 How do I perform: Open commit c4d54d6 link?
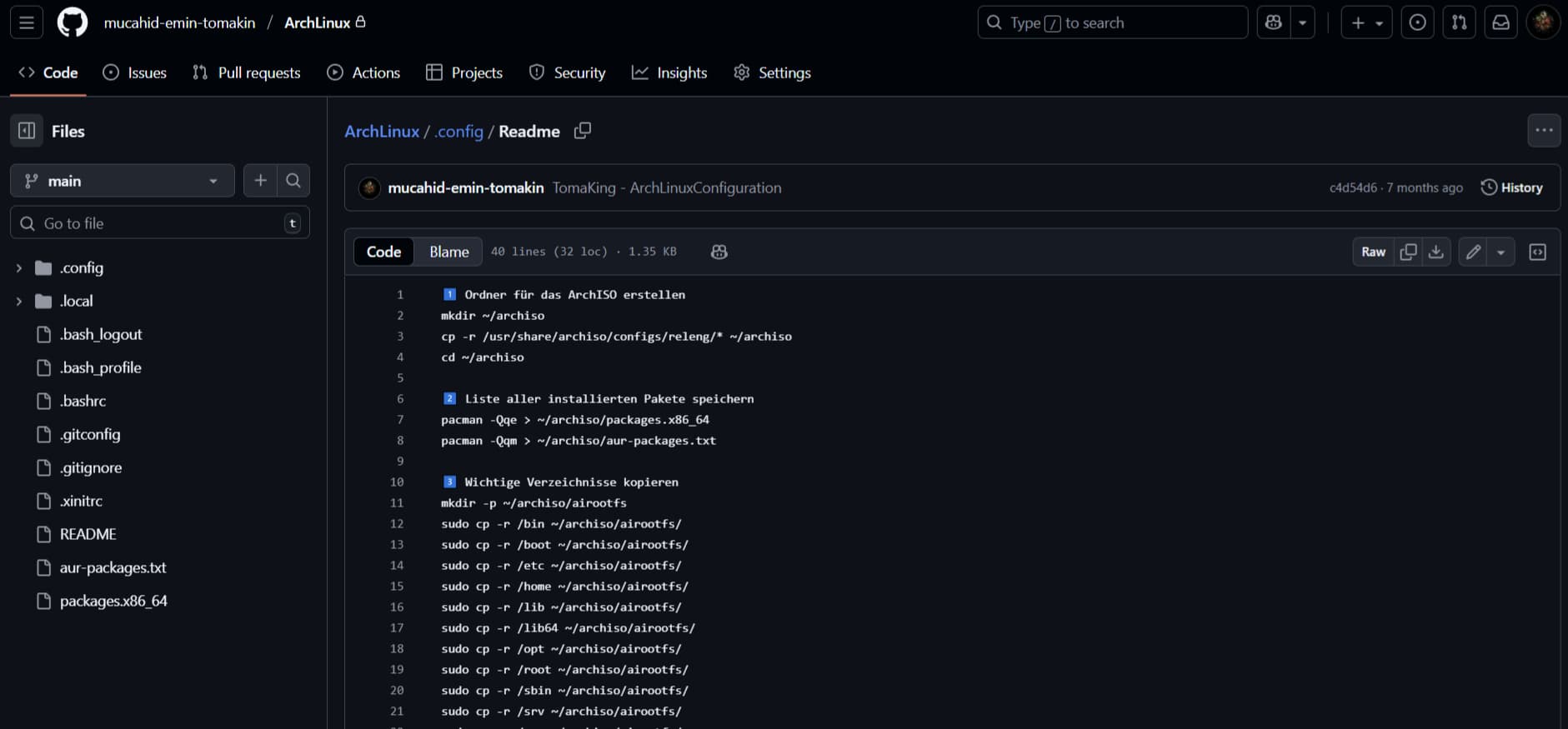click(1353, 187)
